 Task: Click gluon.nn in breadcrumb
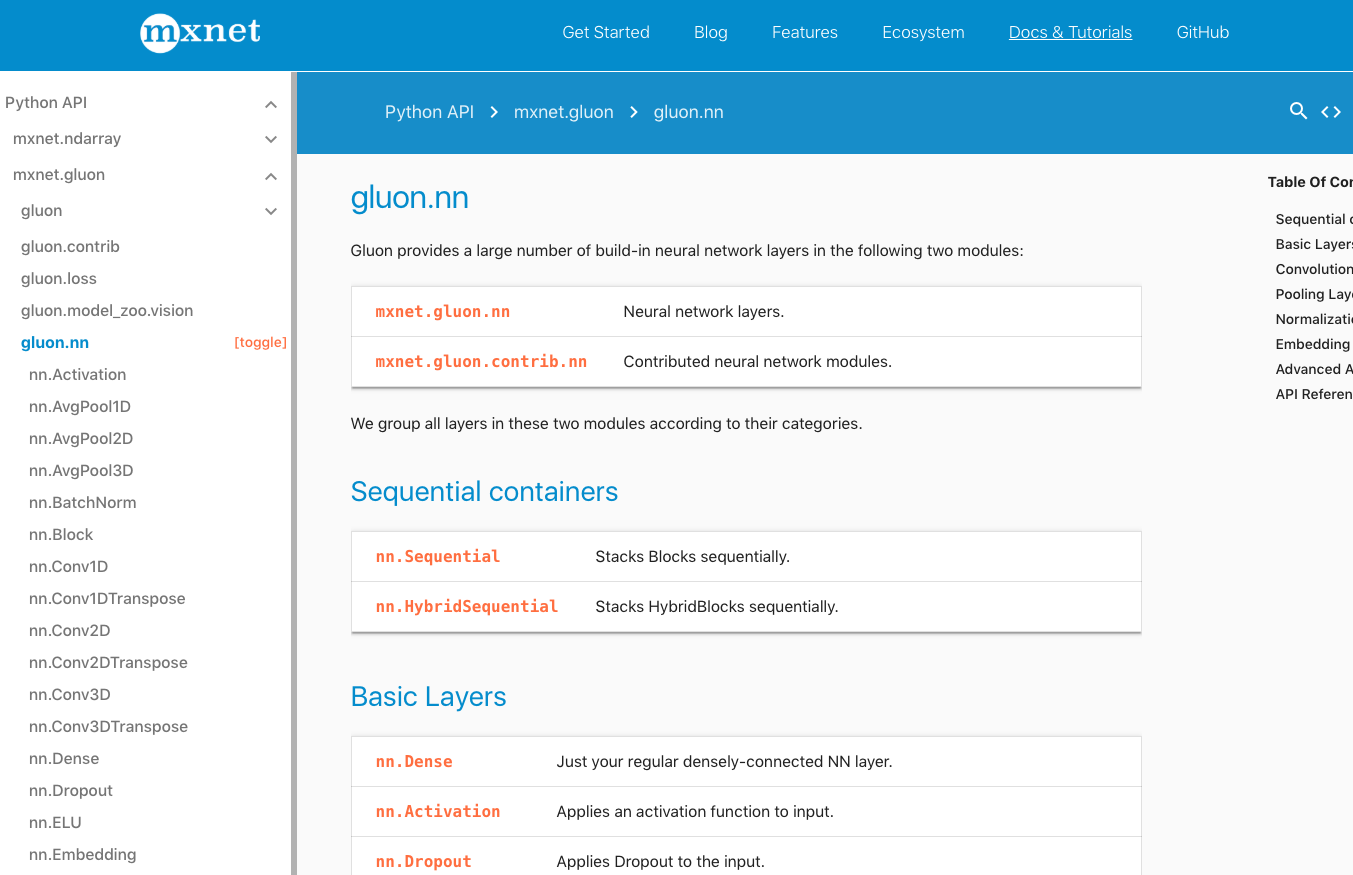pyautogui.click(x=689, y=112)
